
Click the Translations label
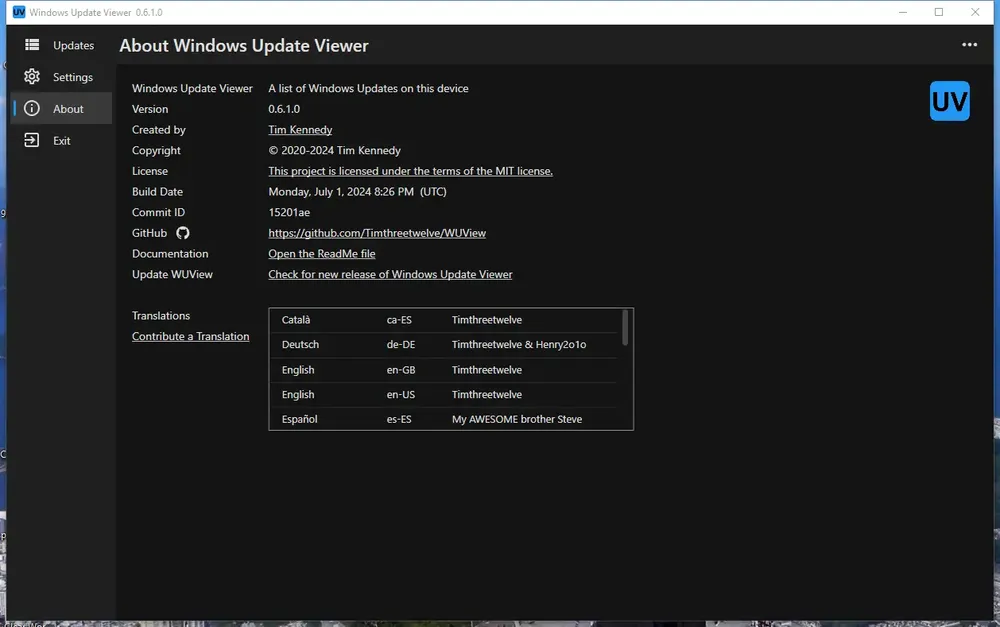click(161, 316)
